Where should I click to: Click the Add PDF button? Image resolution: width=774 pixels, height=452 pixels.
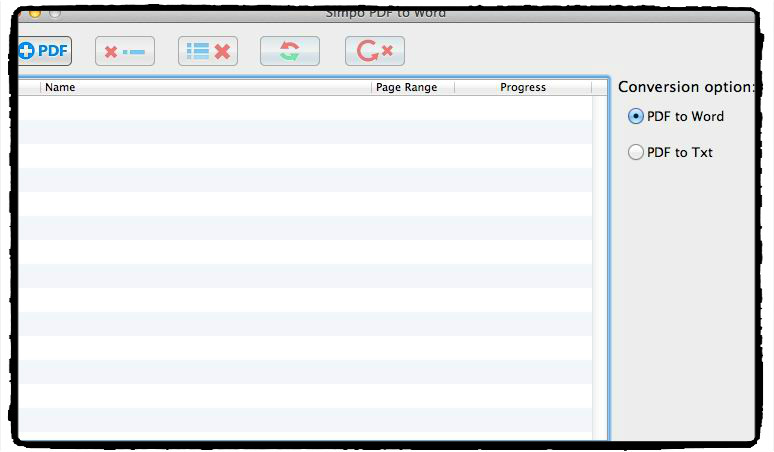[x=44, y=51]
